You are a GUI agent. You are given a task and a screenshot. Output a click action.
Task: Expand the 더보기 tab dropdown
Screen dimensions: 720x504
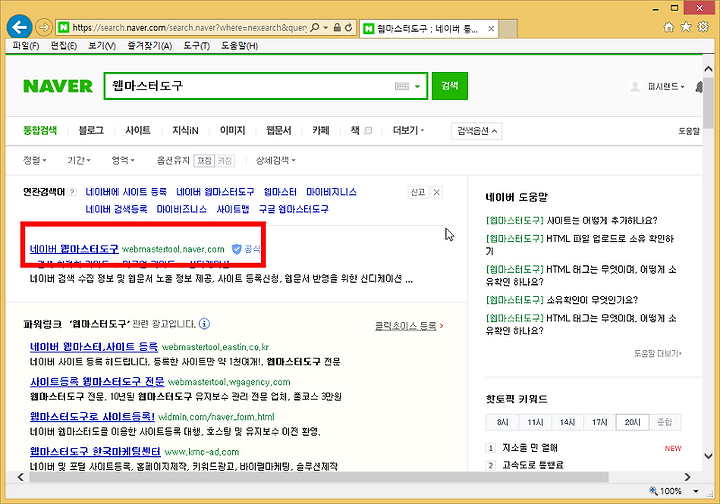coord(408,130)
